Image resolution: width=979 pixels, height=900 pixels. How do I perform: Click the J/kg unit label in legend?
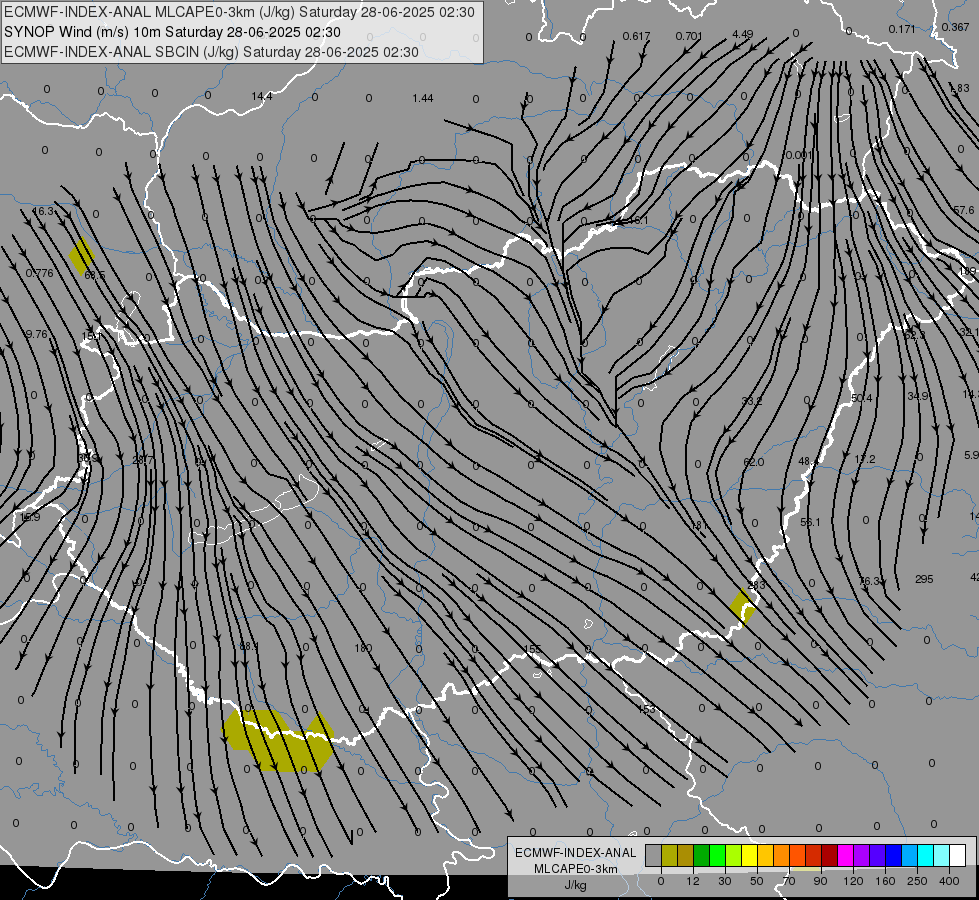[x=575, y=885]
